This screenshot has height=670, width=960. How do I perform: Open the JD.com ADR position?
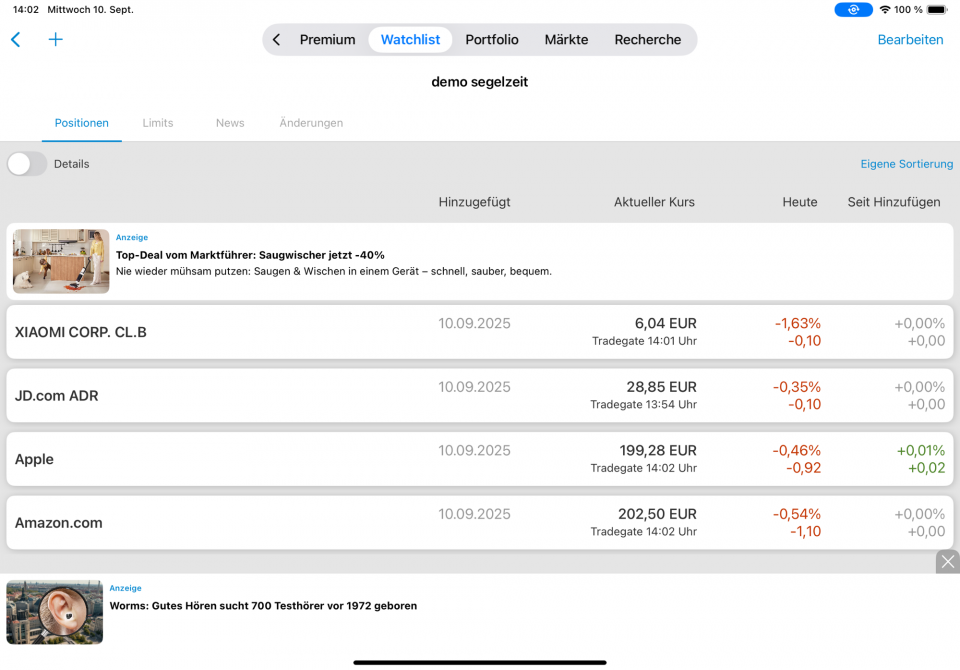[480, 396]
